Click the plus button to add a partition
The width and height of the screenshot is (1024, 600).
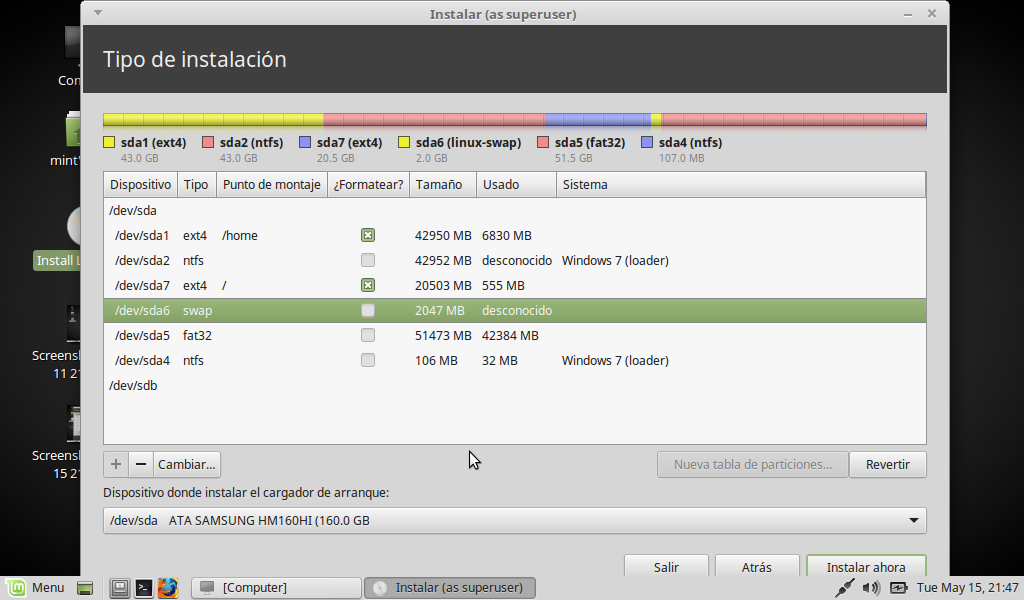pos(116,464)
